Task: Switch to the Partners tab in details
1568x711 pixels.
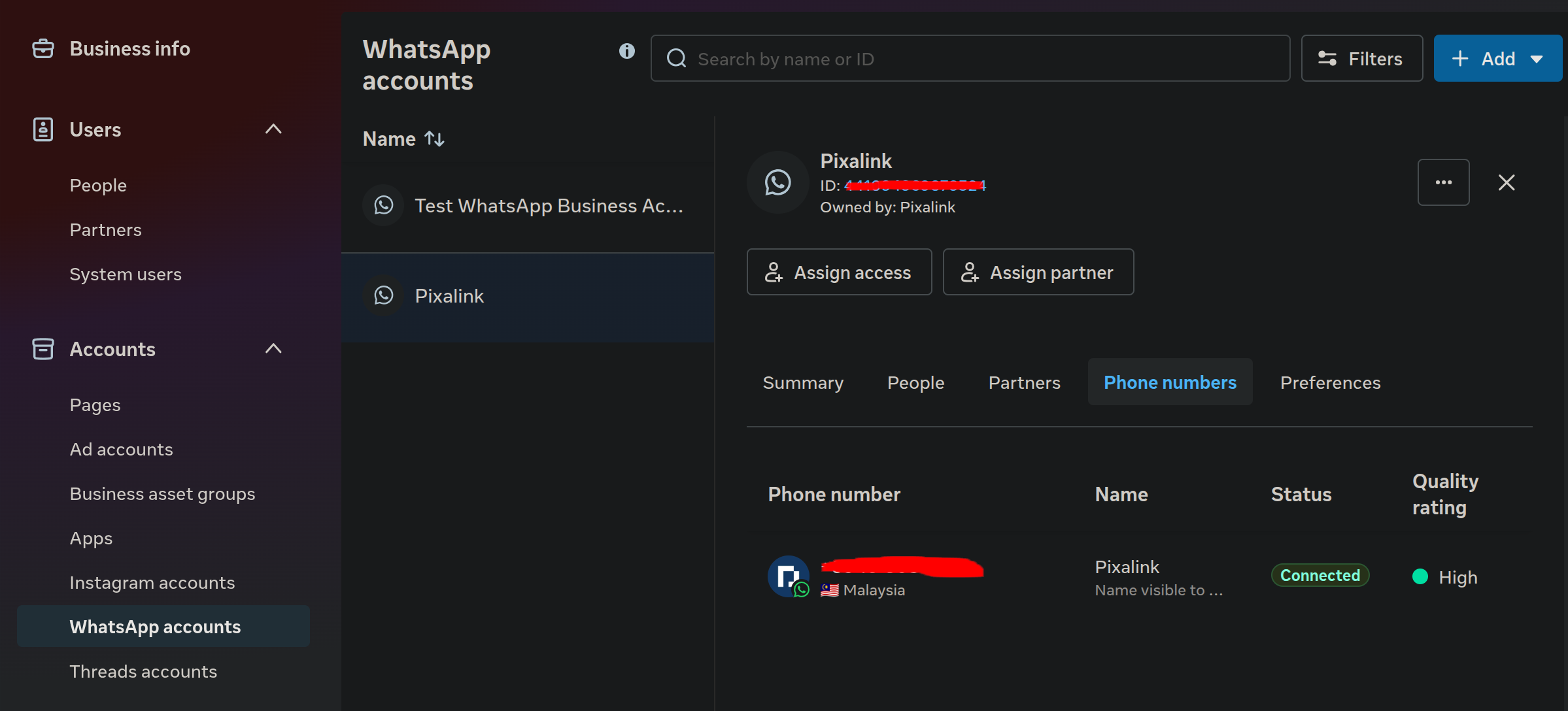Action: click(x=1024, y=382)
